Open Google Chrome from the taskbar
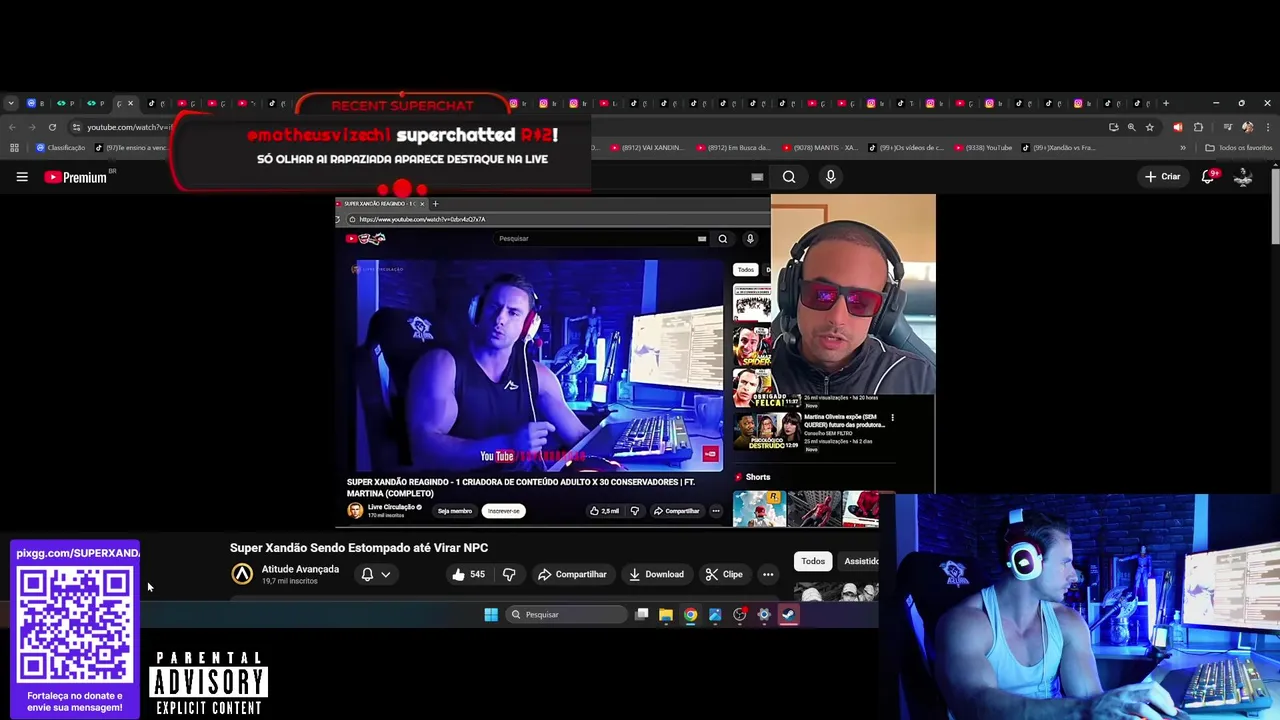The height and width of the screenshot is (720, 1280). click(x=690, y=615)
